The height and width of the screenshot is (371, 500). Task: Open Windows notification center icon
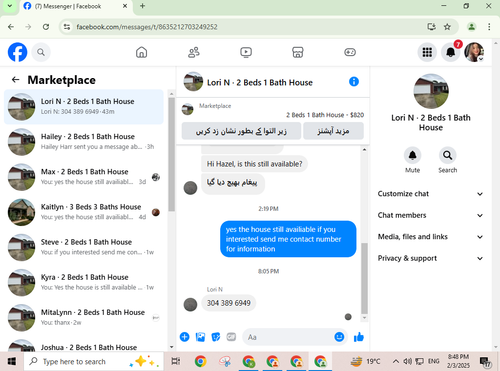pyautogui.click(x=485, y=361)
